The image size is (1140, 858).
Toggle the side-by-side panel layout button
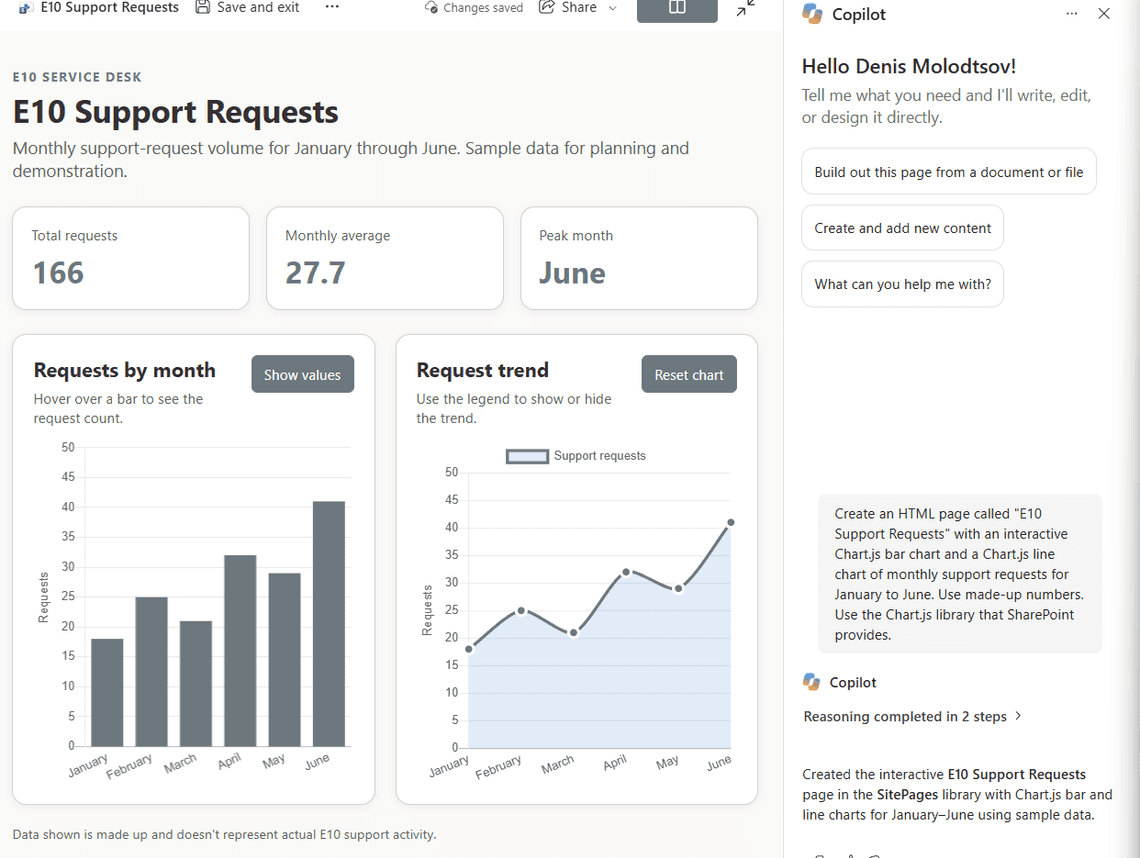(x=677, y=9)
